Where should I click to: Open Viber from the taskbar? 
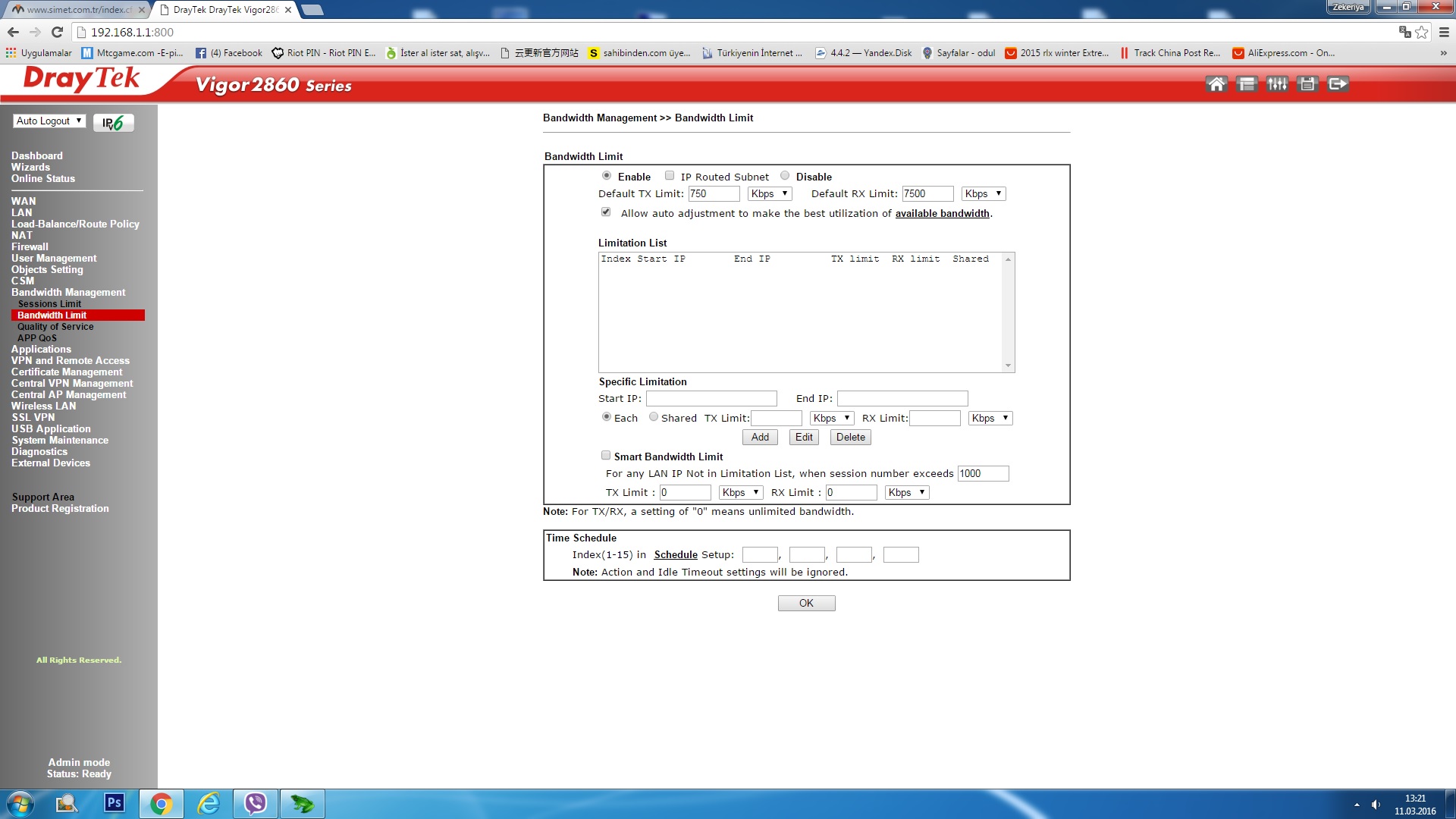pos(256,803)
